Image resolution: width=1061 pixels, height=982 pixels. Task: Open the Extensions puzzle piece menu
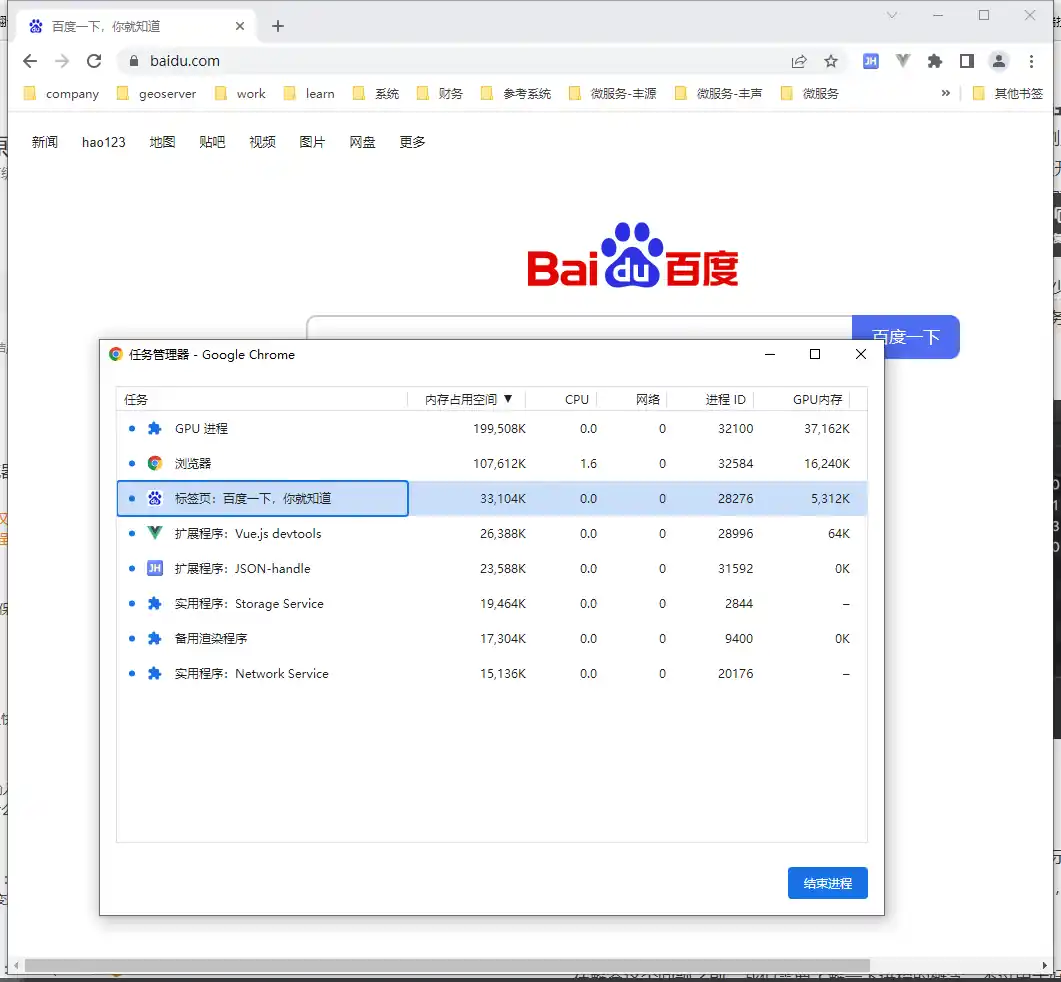[935, 61]
